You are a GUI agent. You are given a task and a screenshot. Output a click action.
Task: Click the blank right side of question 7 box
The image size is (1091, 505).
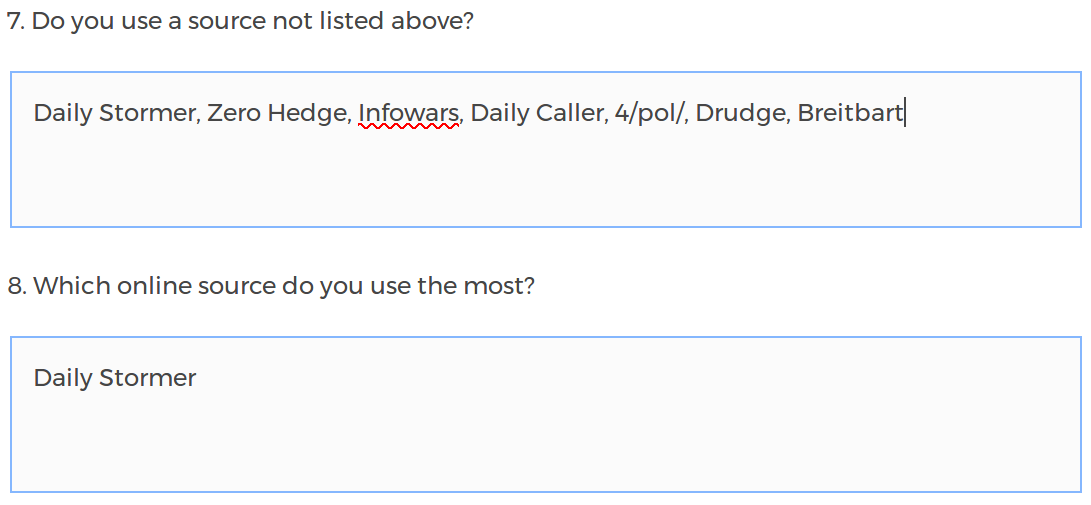1000,150
